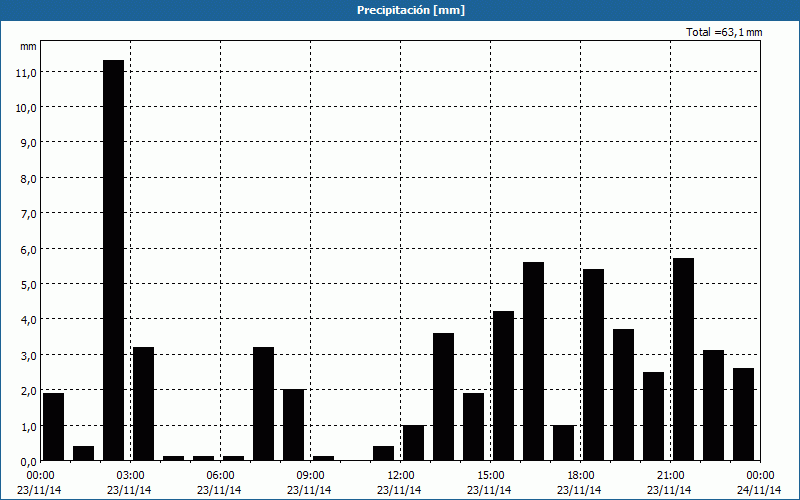Click the tallest bar exceeding 11 mm
Image resolution: width=800 pixels, height=500 pixels.
coord(113,260)
